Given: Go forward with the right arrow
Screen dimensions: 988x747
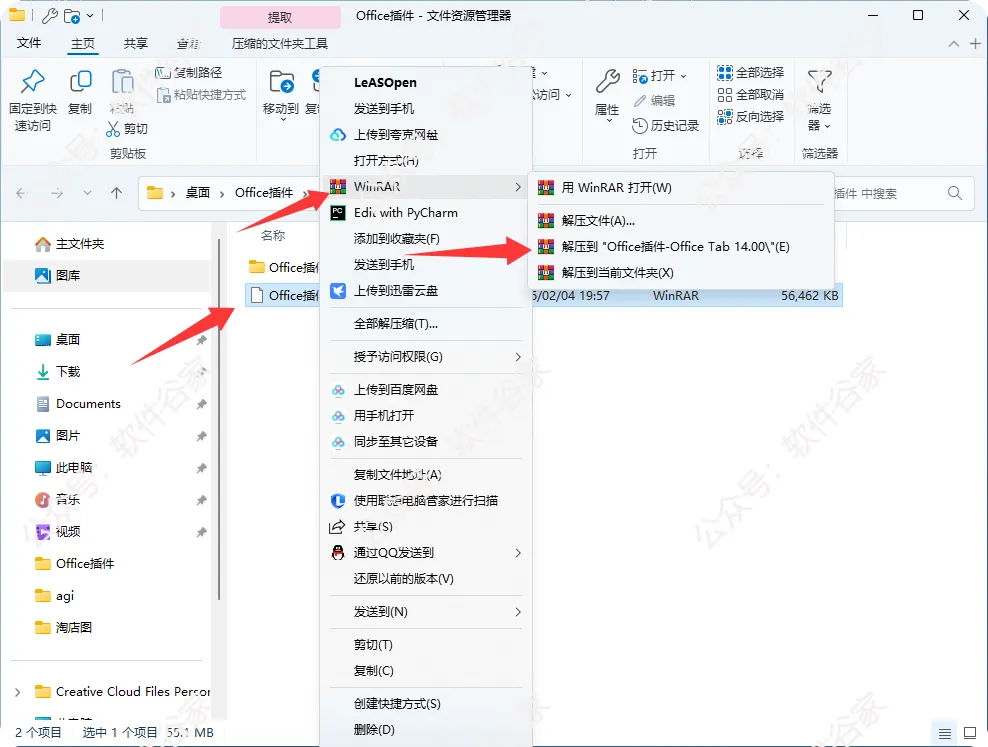Looking at the screenshot, I should 57,193.
